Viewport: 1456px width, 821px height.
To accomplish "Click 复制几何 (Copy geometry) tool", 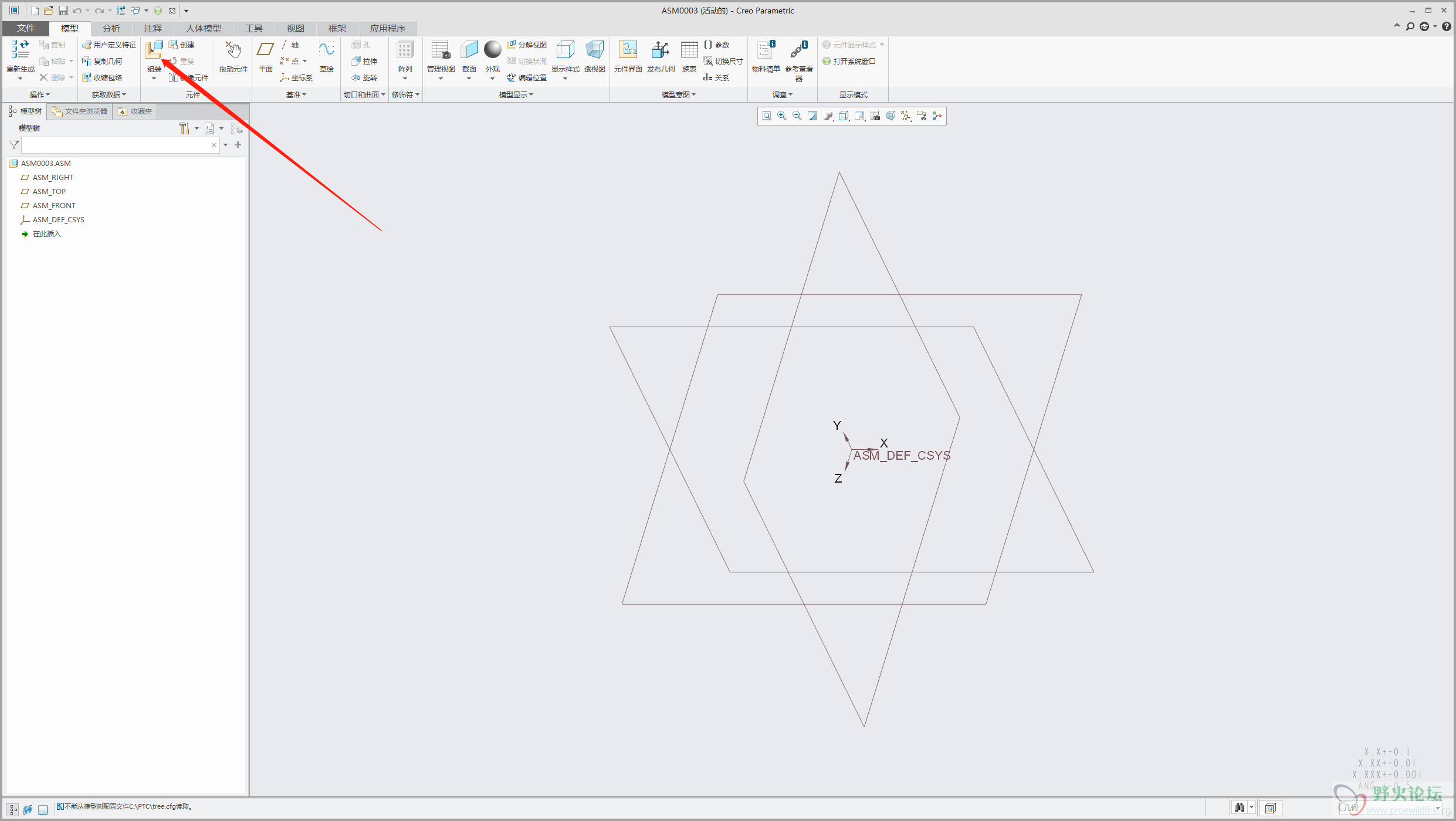I will 102,61.
